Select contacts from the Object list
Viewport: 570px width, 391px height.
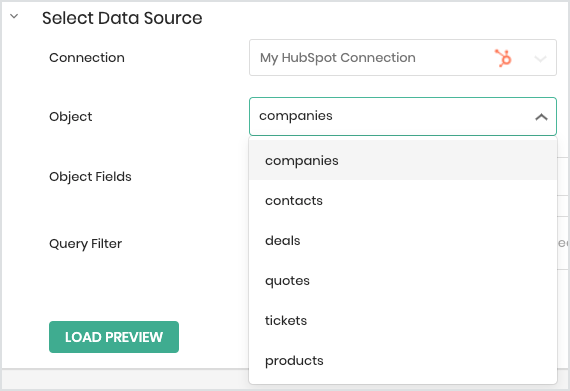[403, 200]
